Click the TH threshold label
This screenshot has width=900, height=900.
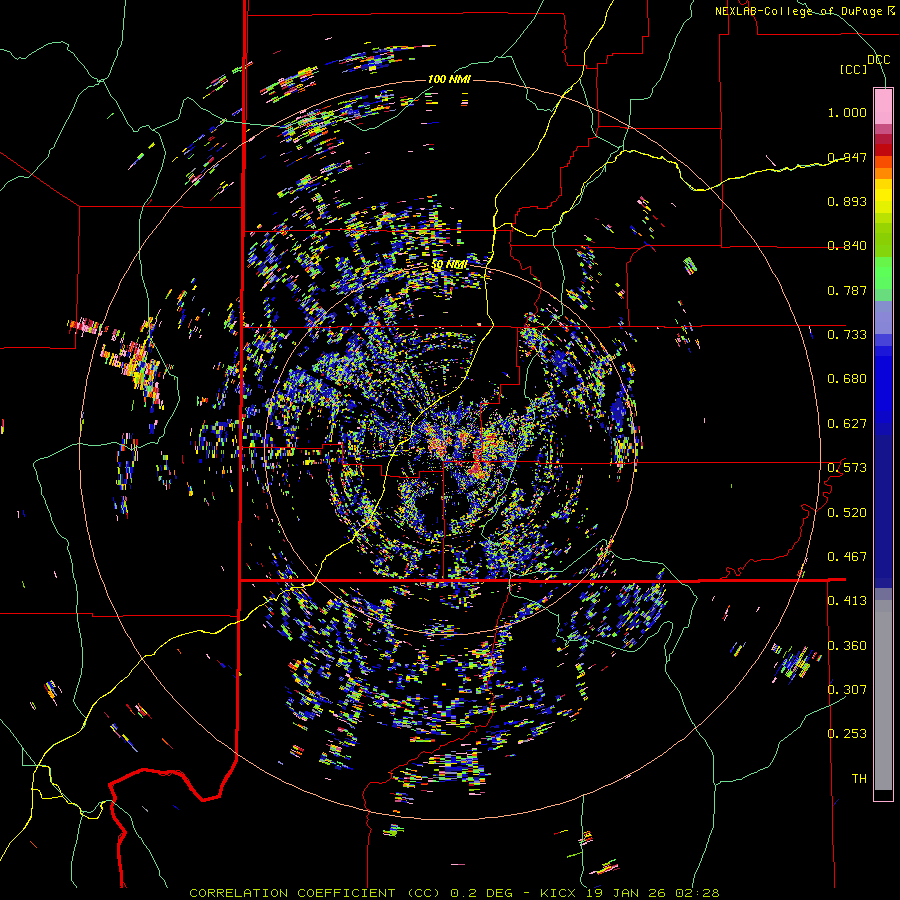[x=859, y=779]
